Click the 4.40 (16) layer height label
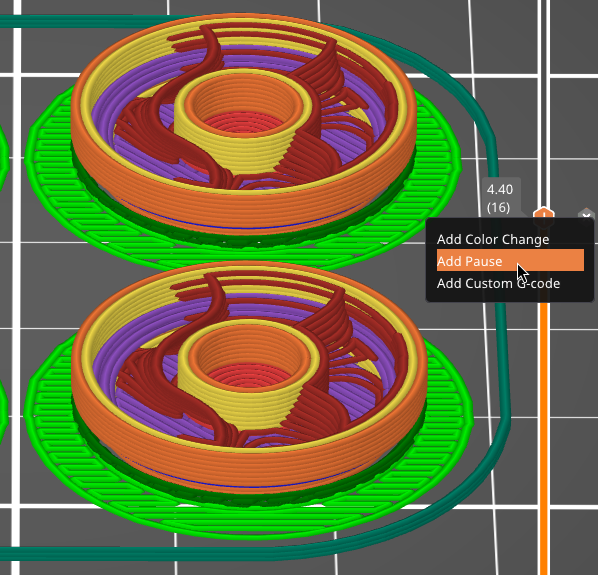603x575 pixels. [501, 198]
